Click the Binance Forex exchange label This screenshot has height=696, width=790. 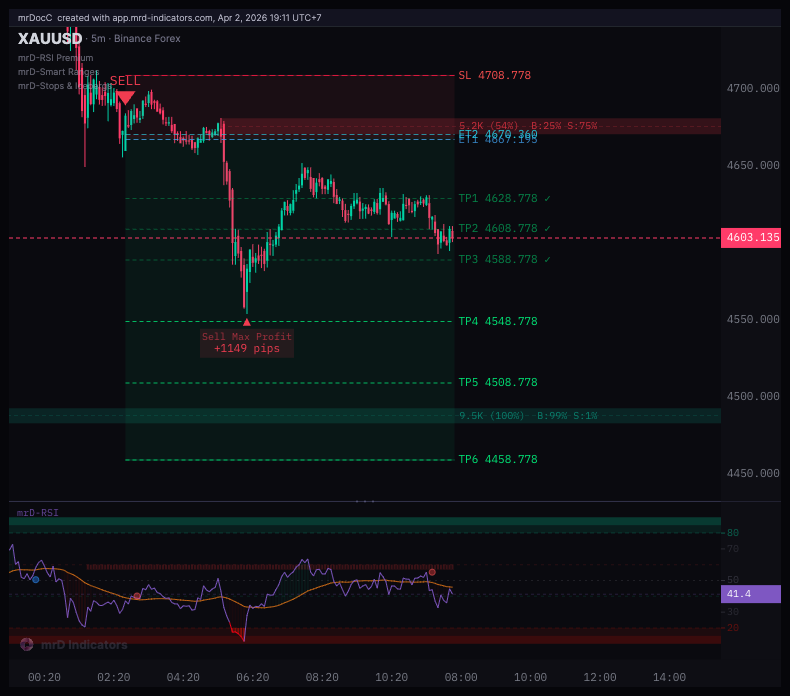147,39
